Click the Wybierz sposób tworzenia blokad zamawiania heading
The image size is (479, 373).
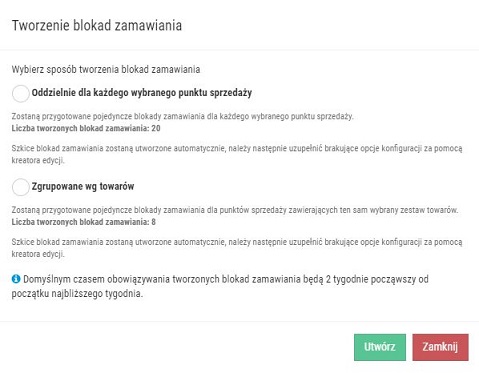click(x=106, y=69)
